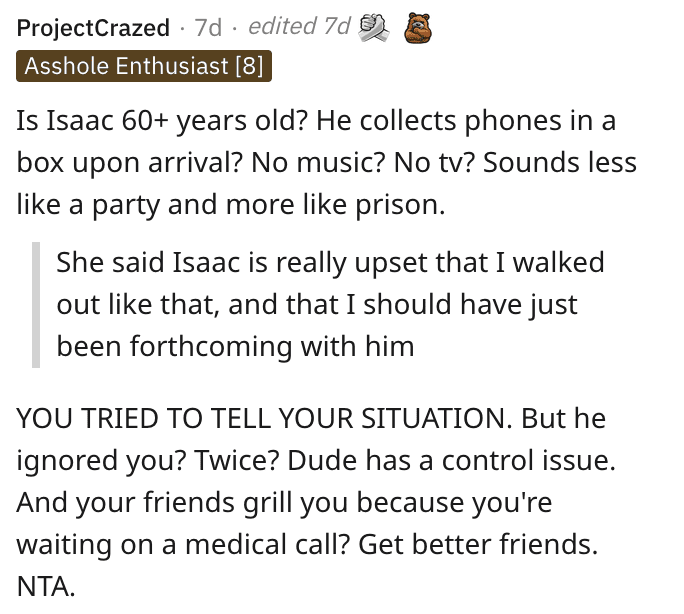Viewport: 684px width, 614px height.
Task: Open the ProjectCrazed user profile
Action: (x=93, y=28)
